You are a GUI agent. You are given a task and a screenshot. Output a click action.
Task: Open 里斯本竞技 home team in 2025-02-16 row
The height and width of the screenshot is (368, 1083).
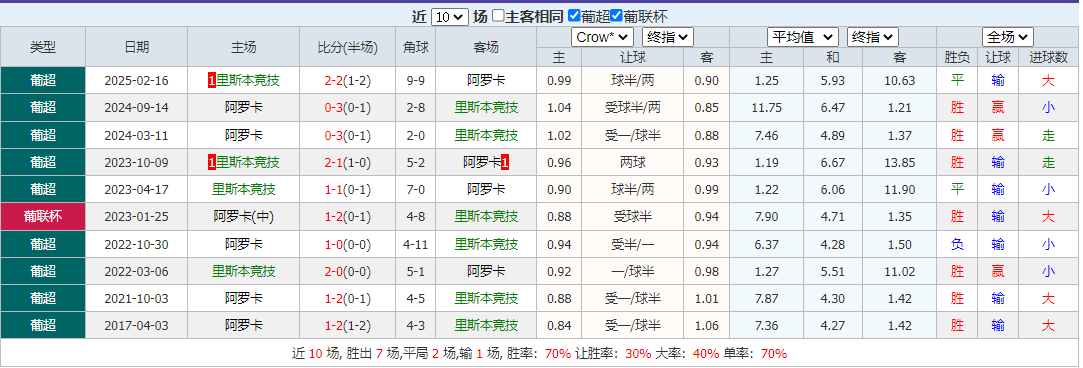tap(248, 81)
